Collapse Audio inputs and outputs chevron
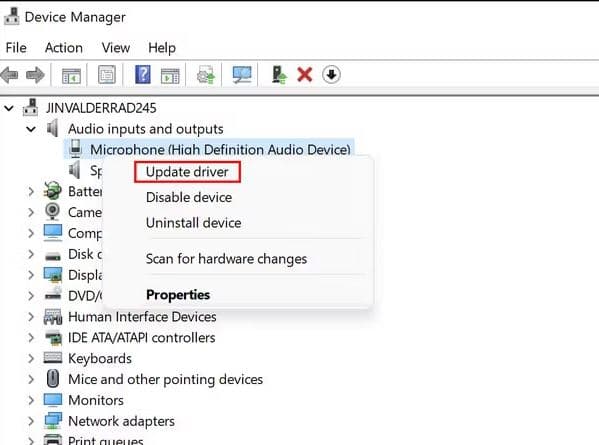The image size is (599, 445). tap(31, 129)
